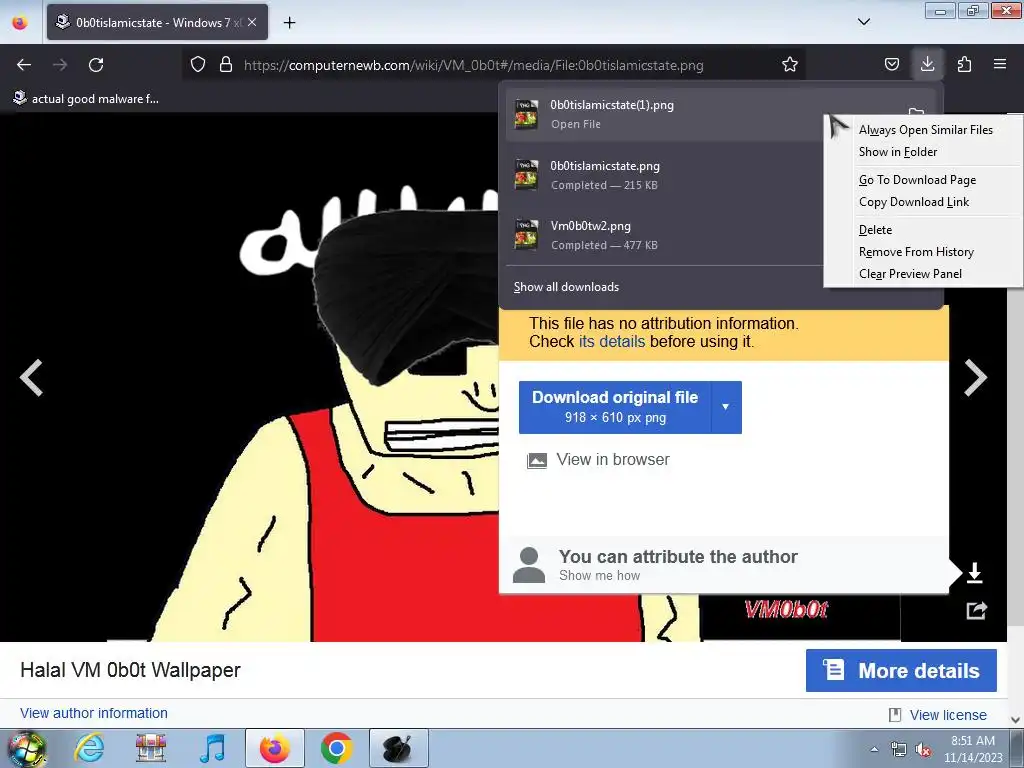Open the treasure chest taskbar icon
Screen dimensions: 1024x768
[151, 748]
